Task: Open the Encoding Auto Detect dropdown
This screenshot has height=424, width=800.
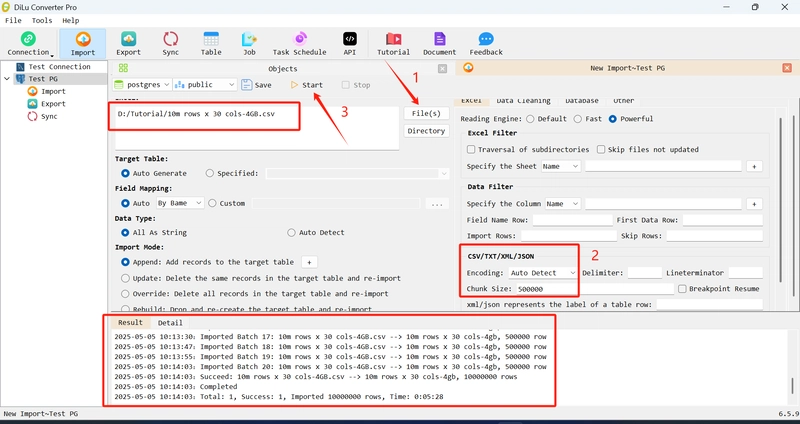Action: pyautogui.click(x=542, y=273)
